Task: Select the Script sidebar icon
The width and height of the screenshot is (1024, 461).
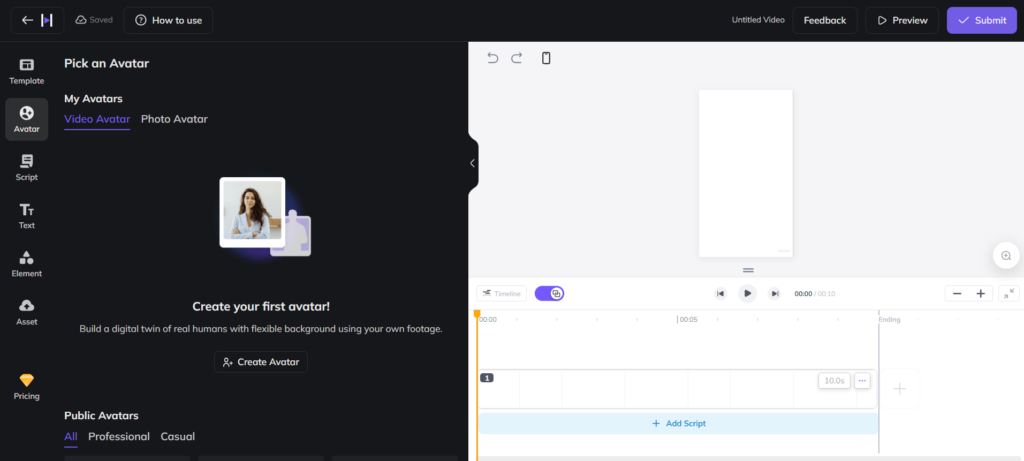Action: 27,166
